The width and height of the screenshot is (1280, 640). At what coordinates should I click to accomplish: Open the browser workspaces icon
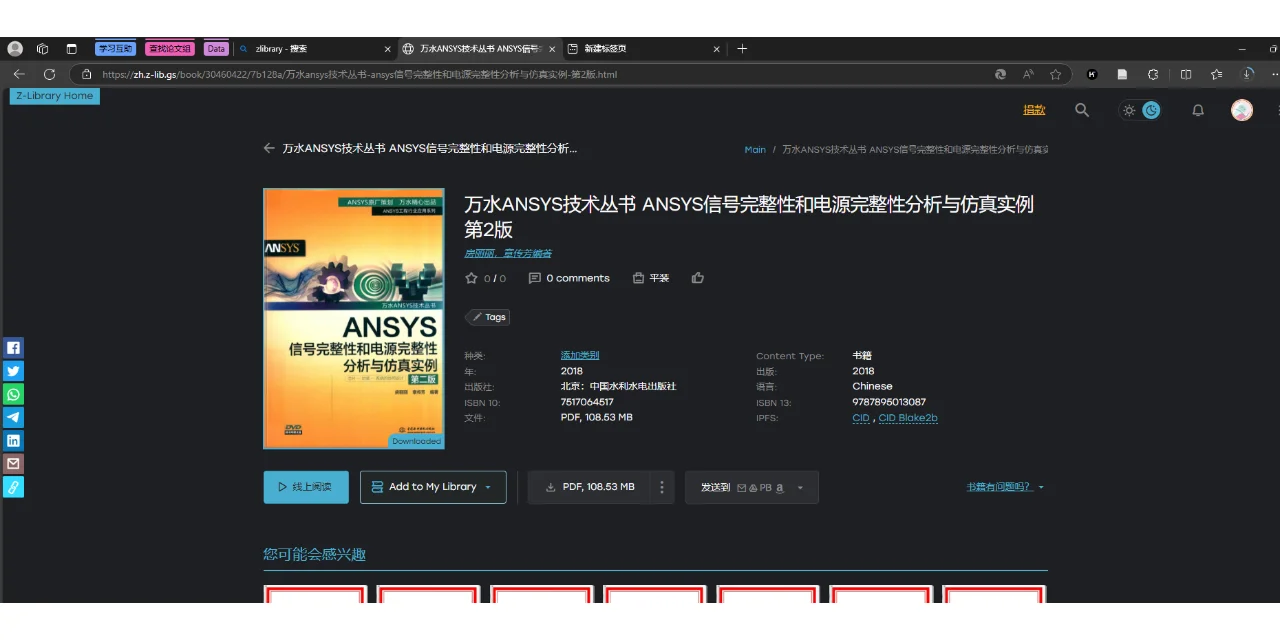(42, 48)
